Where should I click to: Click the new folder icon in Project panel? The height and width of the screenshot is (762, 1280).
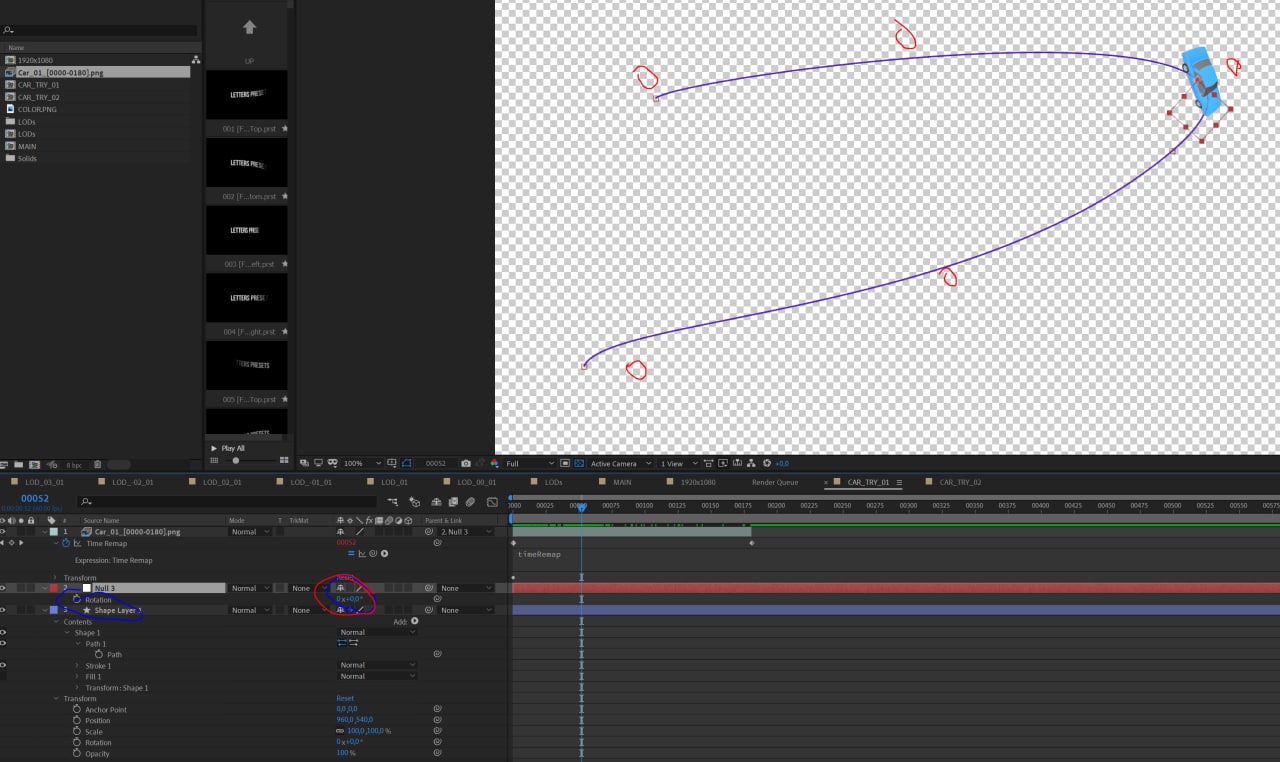pos(20,464)
